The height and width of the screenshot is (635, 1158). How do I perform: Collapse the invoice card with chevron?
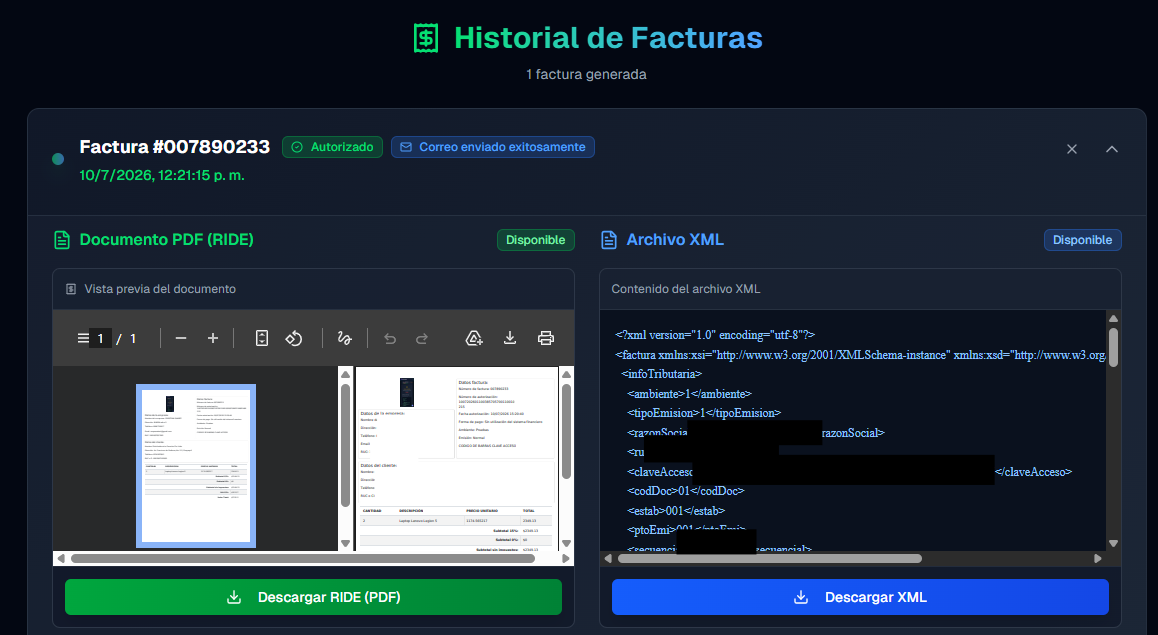pyautogui.click(x=1111, y=149)
